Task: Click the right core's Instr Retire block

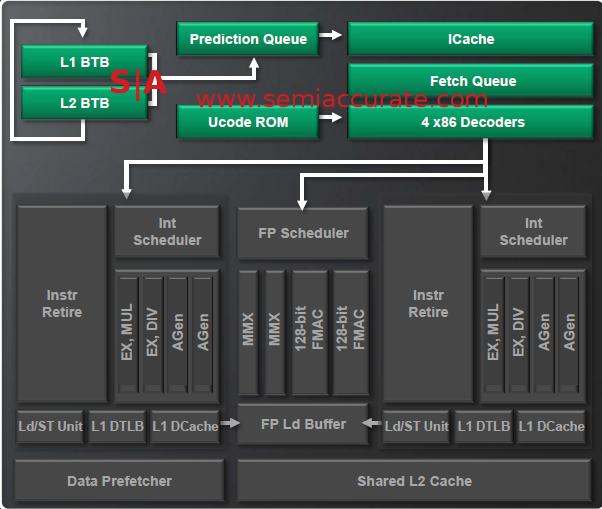Action: tap(428, 304)
